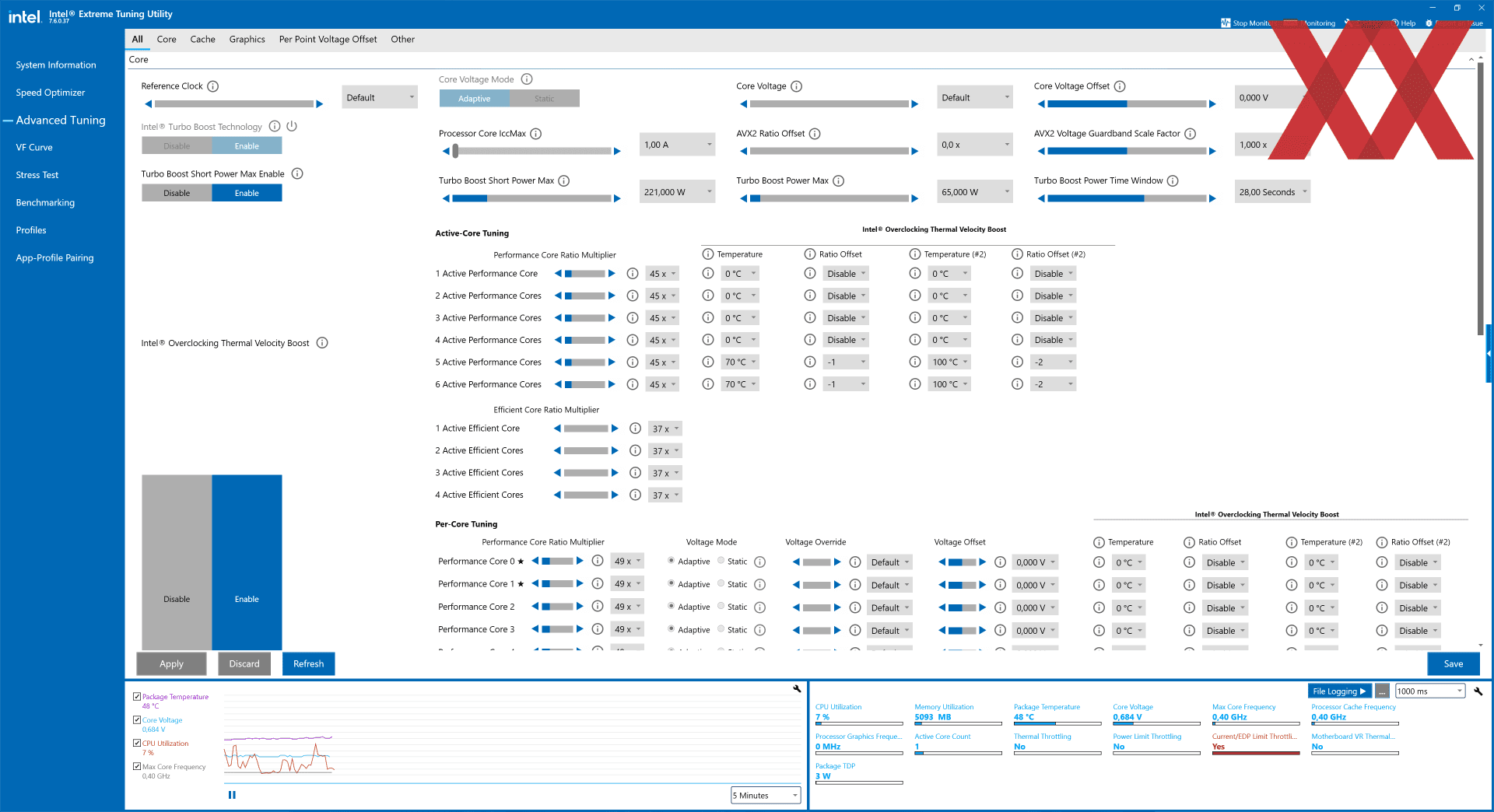Switch to the Graphics tab
The image size is (1494, 812).
click(247, 39)
